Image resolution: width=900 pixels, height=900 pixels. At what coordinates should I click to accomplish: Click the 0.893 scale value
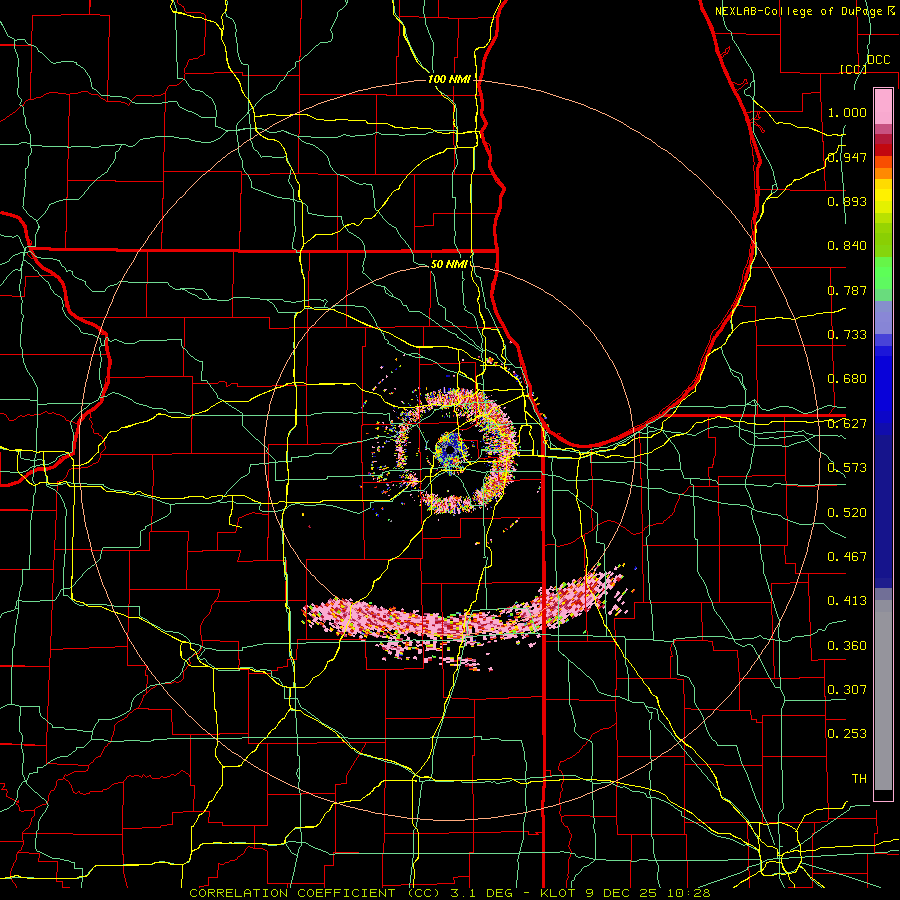click(847, 201)
